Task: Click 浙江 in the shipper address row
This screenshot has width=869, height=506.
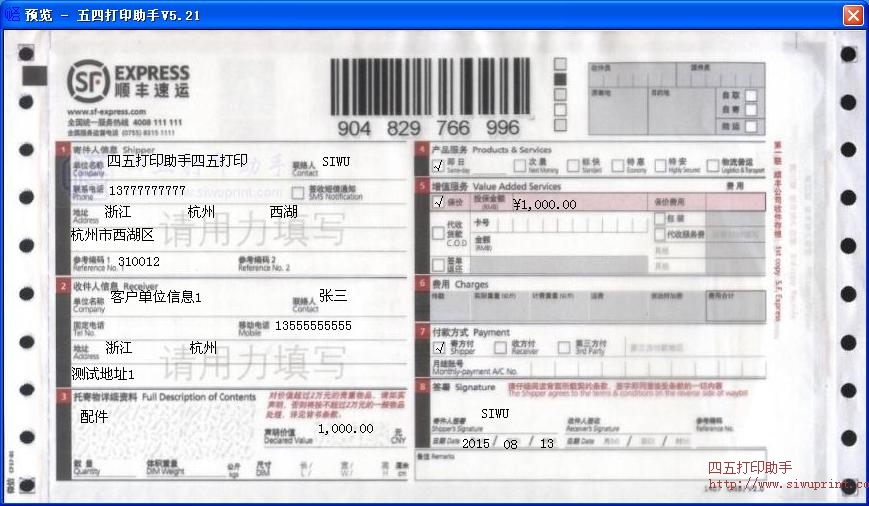Action: 118,211
